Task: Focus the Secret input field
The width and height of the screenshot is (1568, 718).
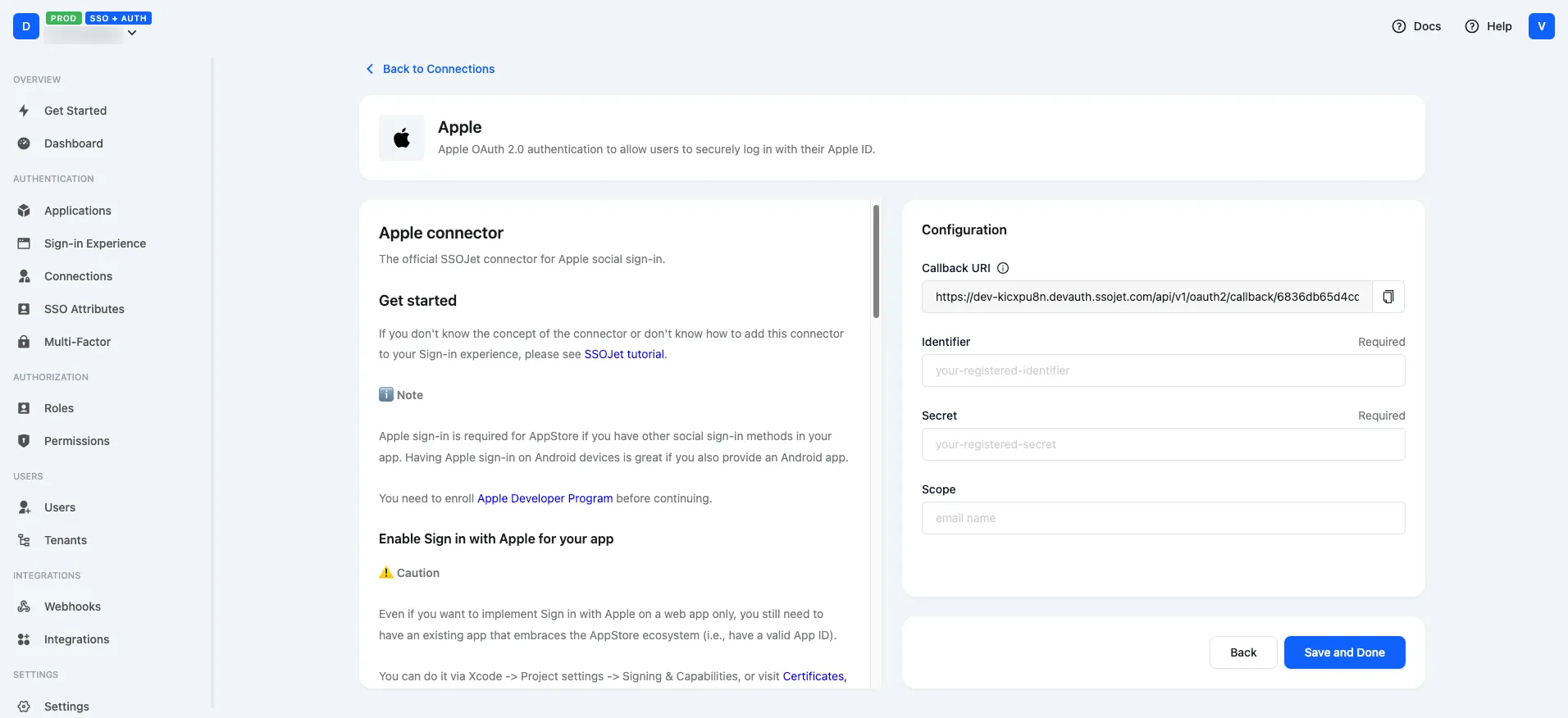Action: click(x=1164, y=444)
